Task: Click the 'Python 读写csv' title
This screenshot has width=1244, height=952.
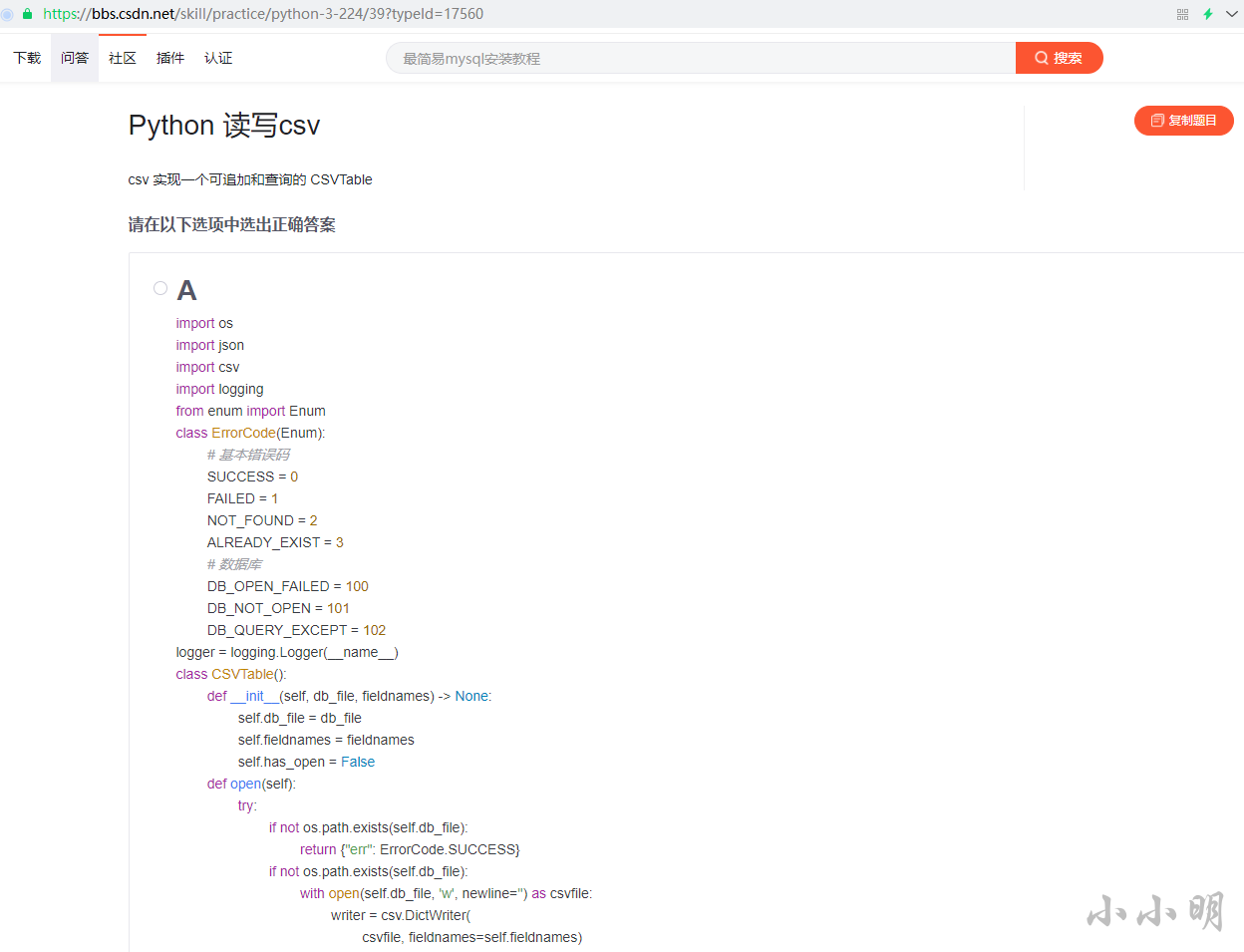Action: point(224,126)
